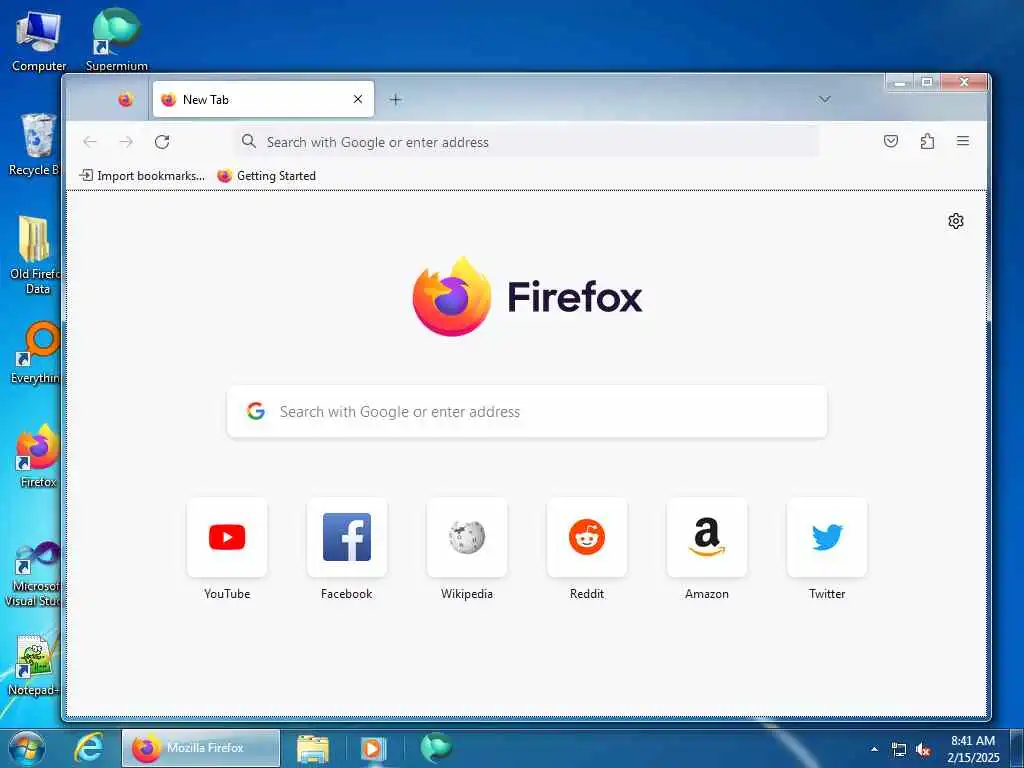Open the Firefox hamburger application menu
The image size is (1024, 768).
(x=963, y=141)
